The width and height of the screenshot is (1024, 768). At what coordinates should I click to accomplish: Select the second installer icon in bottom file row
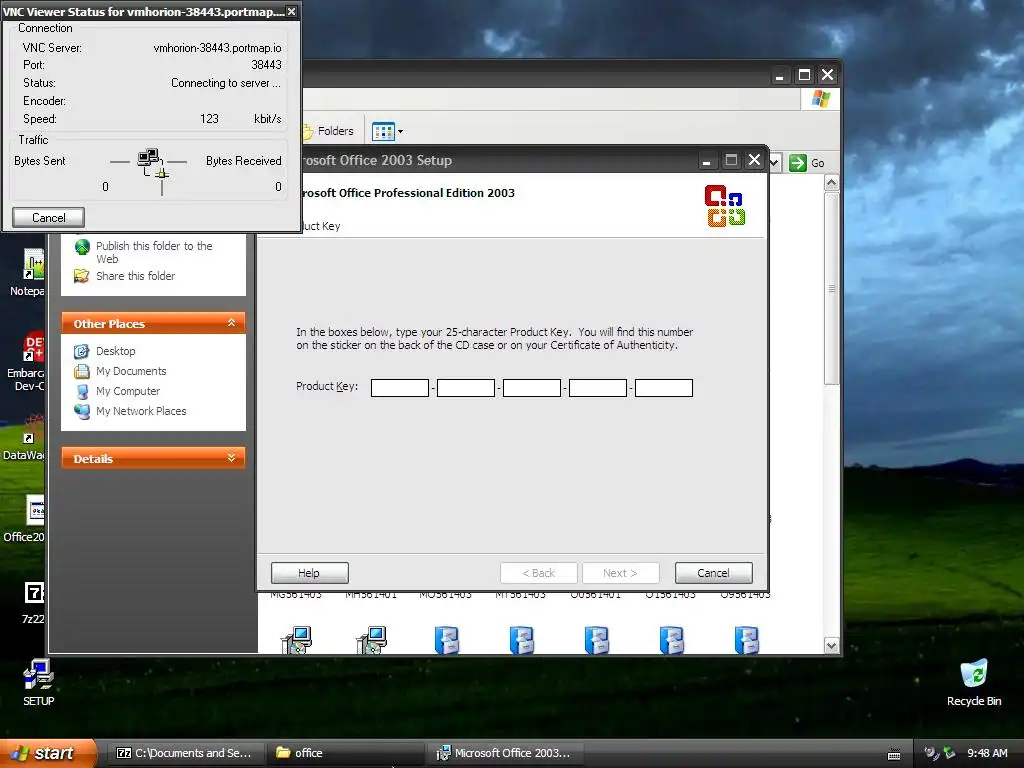click(x=371, y=639)
